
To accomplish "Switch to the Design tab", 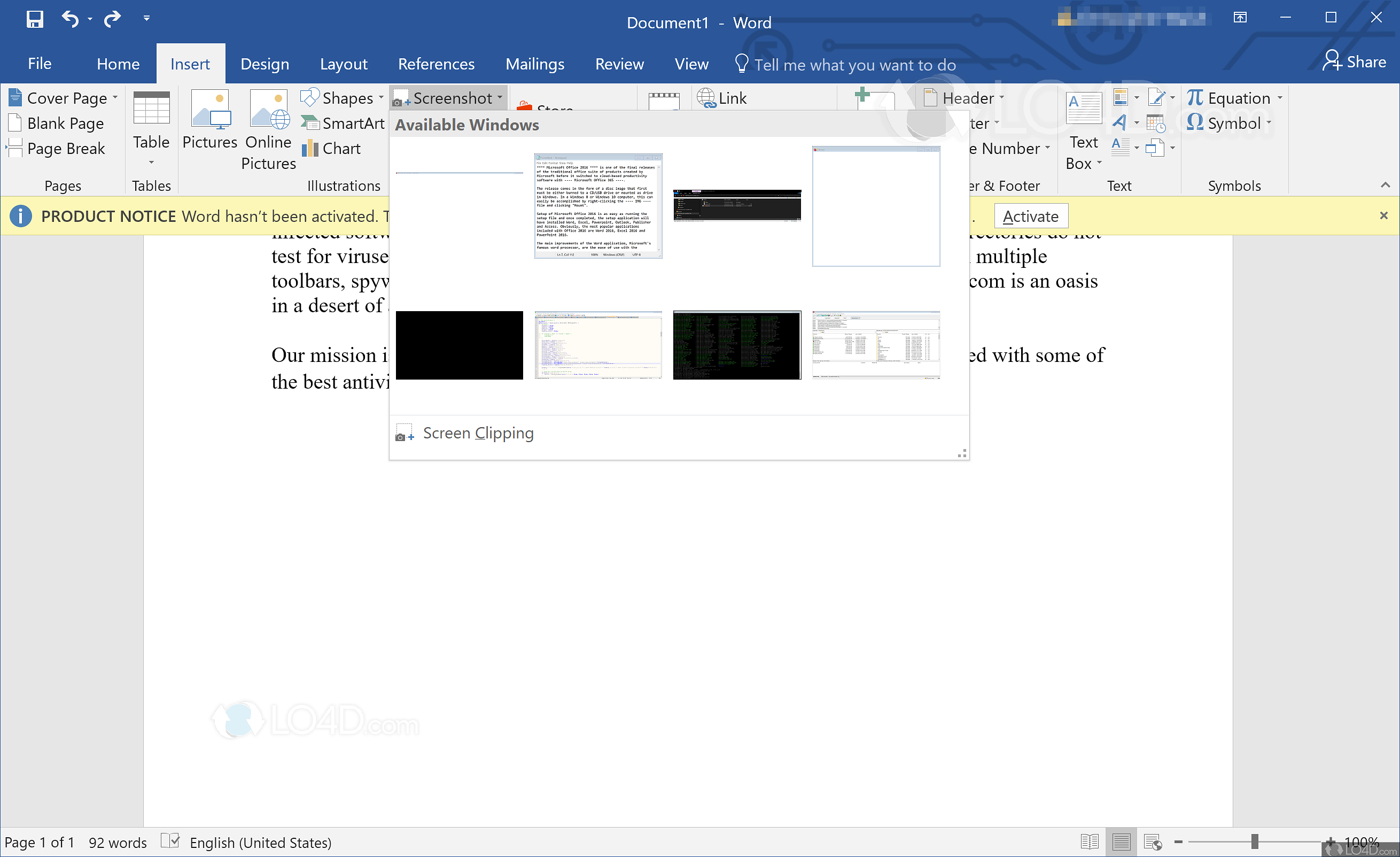I will click(265, 64).
